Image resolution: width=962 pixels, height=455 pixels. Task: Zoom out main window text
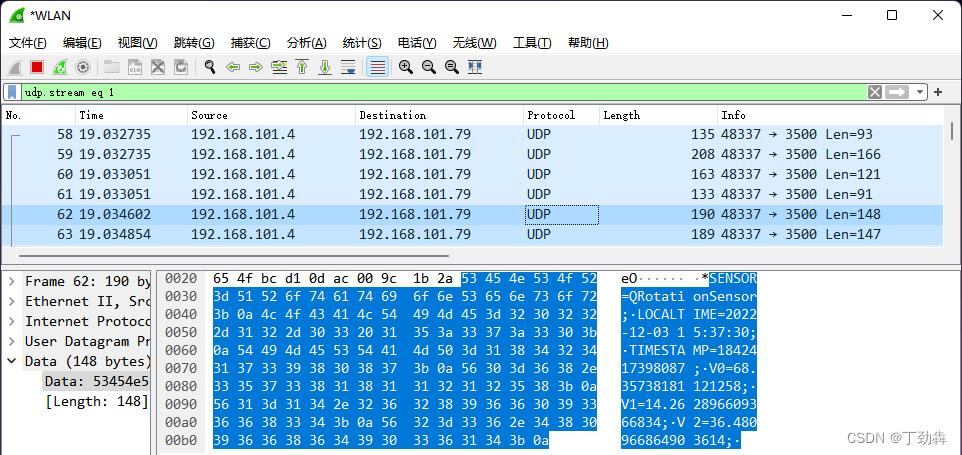click(x=429, y=67)
